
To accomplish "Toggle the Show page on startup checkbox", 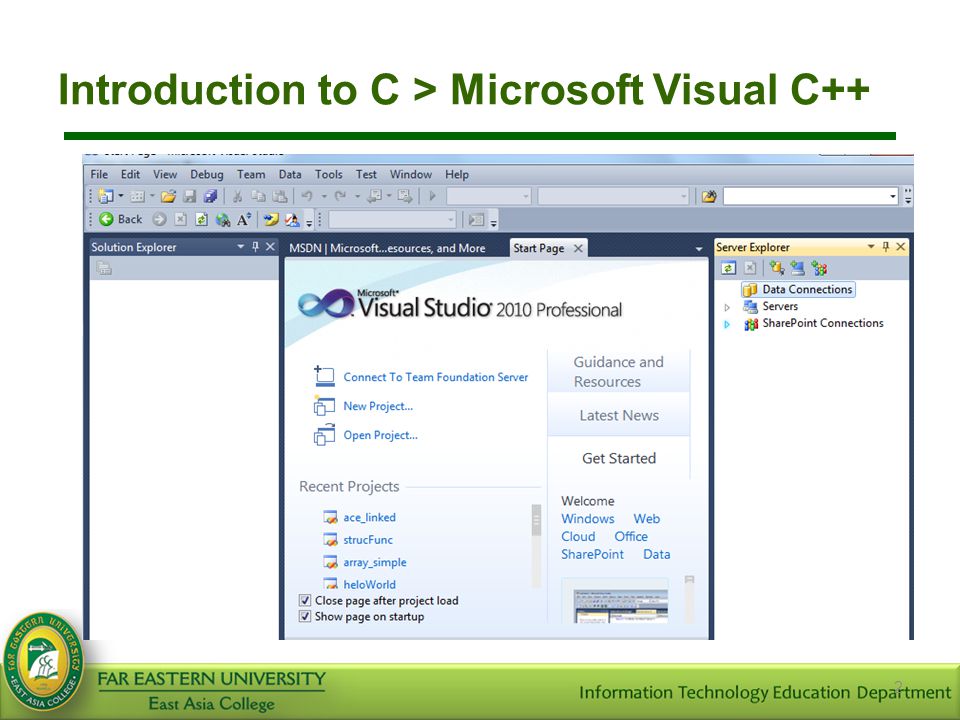I will 305,617.
